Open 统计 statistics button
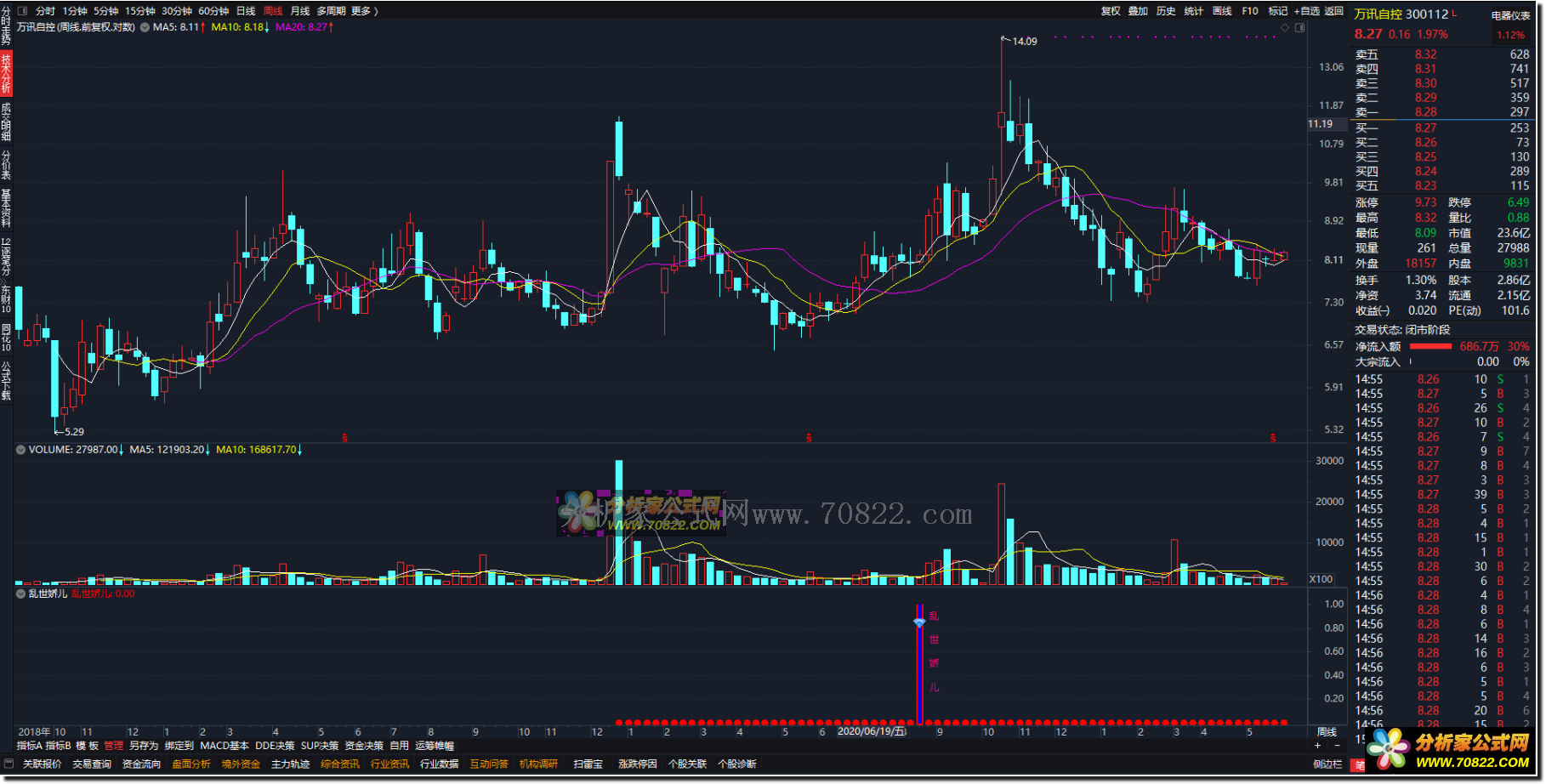The image size is (1546, 784). click(x=1194, y=11)
